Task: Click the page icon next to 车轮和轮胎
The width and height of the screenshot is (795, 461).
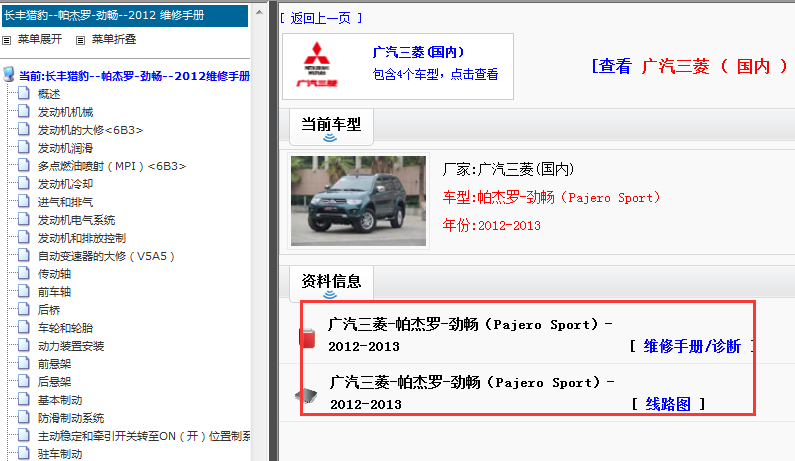Action: 24,327
